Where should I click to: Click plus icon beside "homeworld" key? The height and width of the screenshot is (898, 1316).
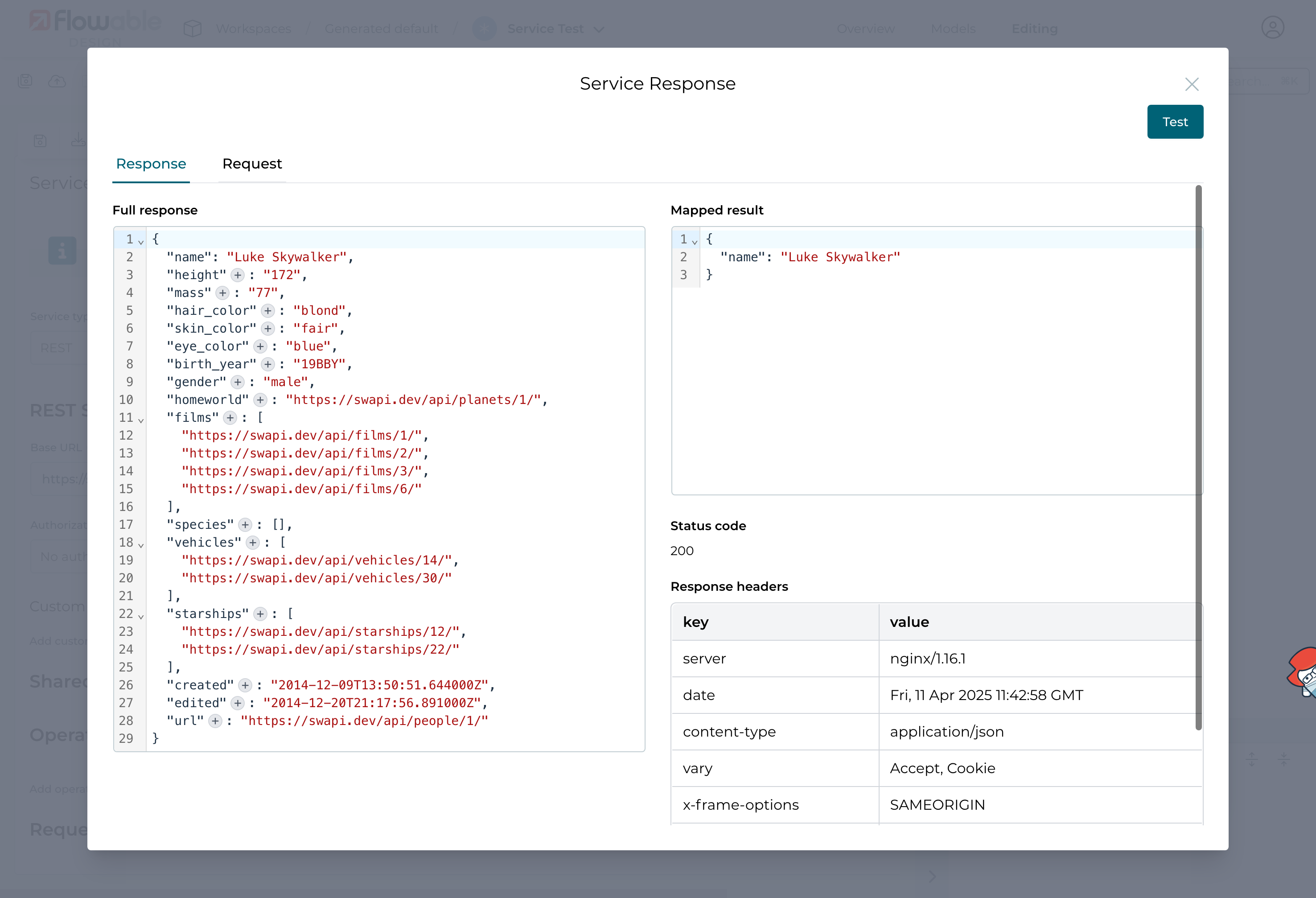click(x=260, y=400)
